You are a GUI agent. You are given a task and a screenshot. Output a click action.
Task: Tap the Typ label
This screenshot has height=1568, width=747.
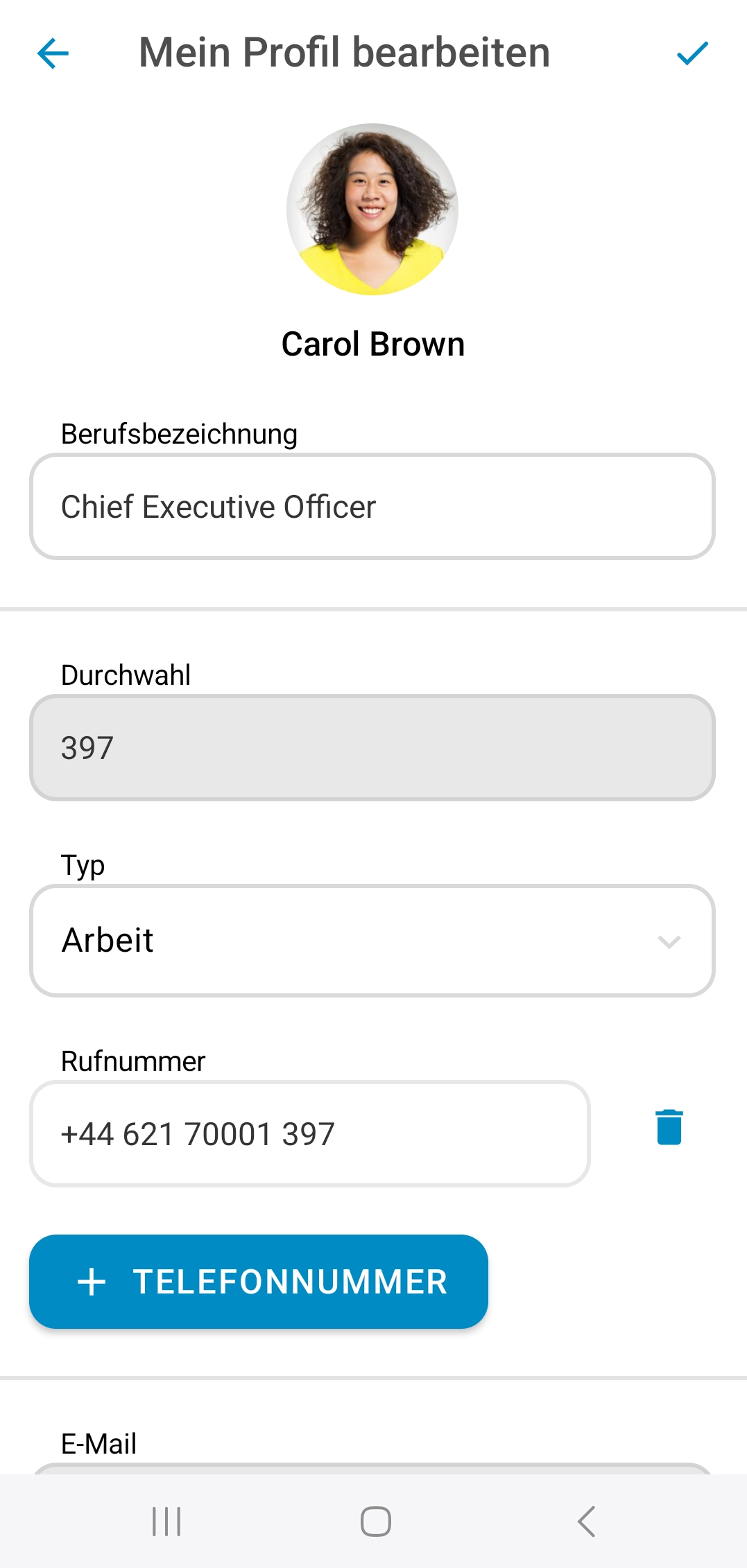83,865
